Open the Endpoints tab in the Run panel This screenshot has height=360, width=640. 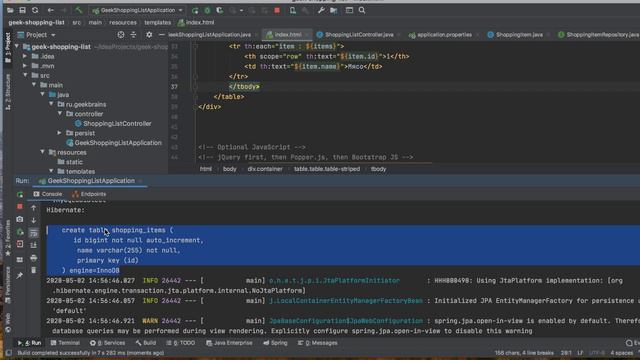pos(89,194)
